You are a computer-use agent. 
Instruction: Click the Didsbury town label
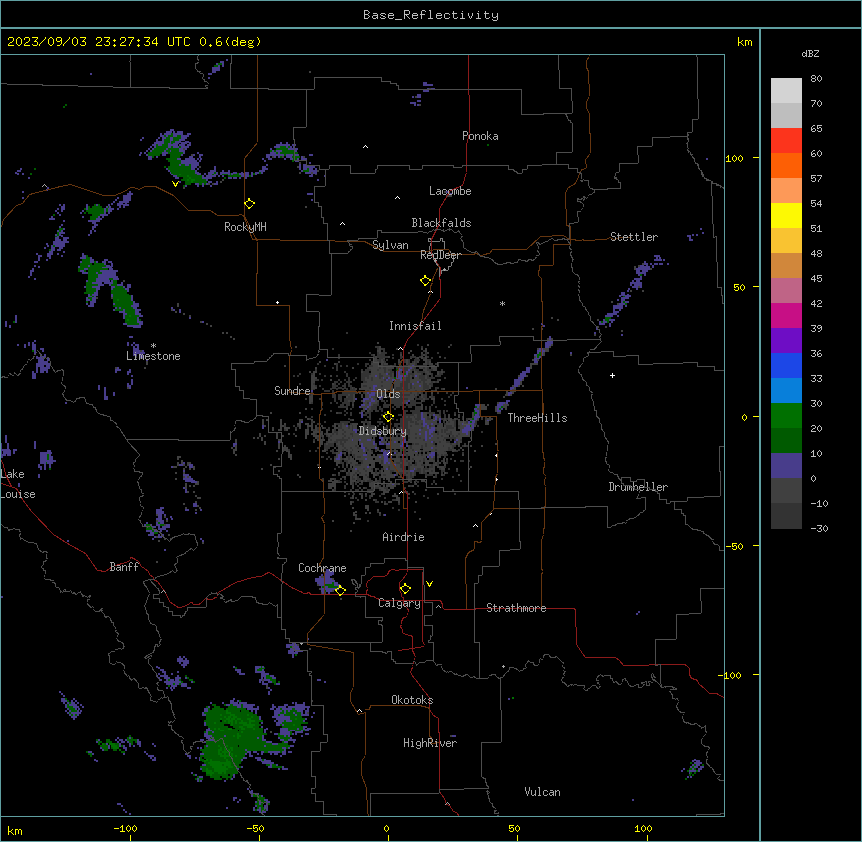coord(383,431)
